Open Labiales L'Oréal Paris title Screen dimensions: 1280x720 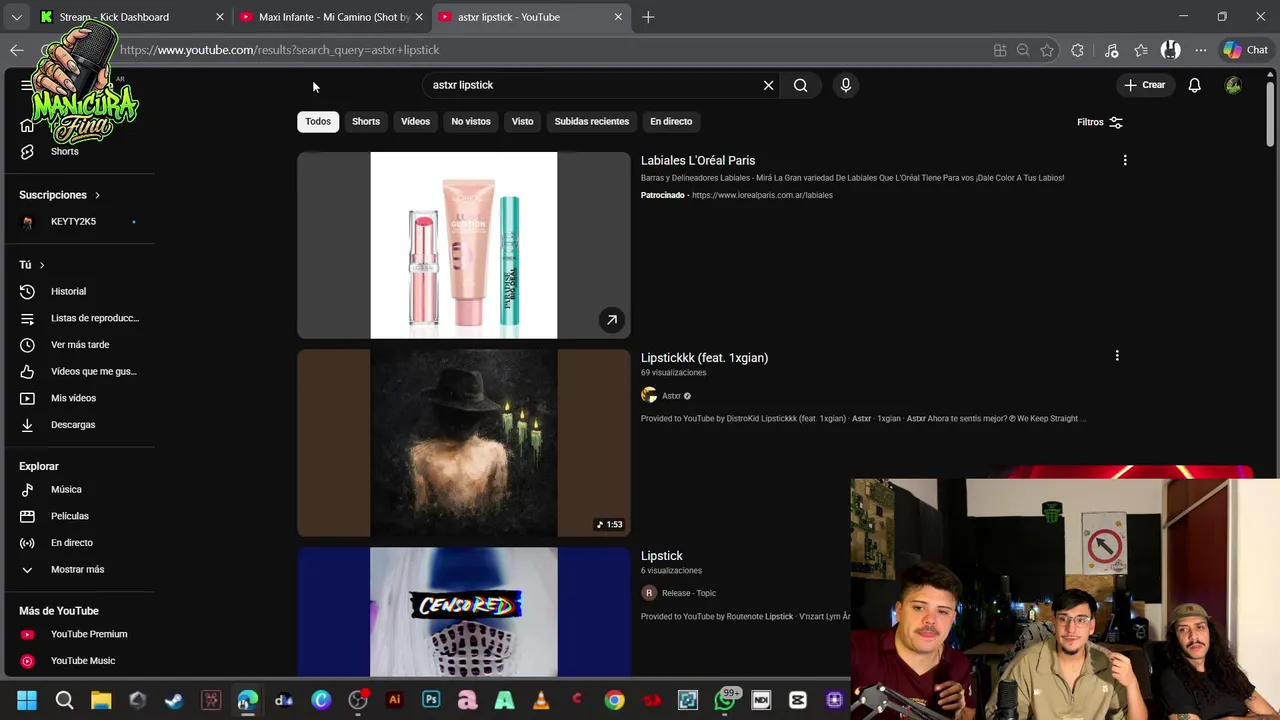(x=698, y=160)
